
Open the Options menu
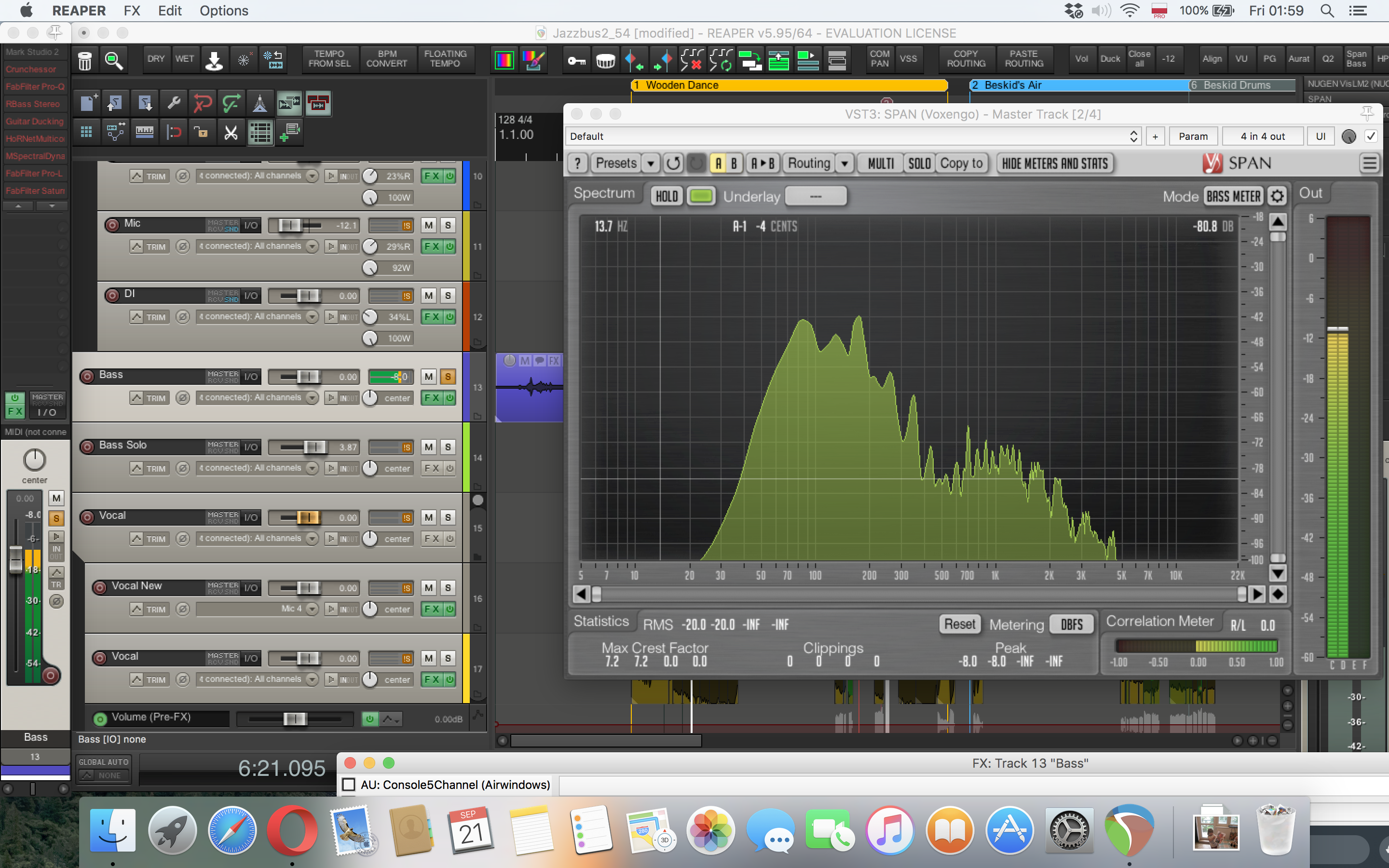[x=224, y=10]
